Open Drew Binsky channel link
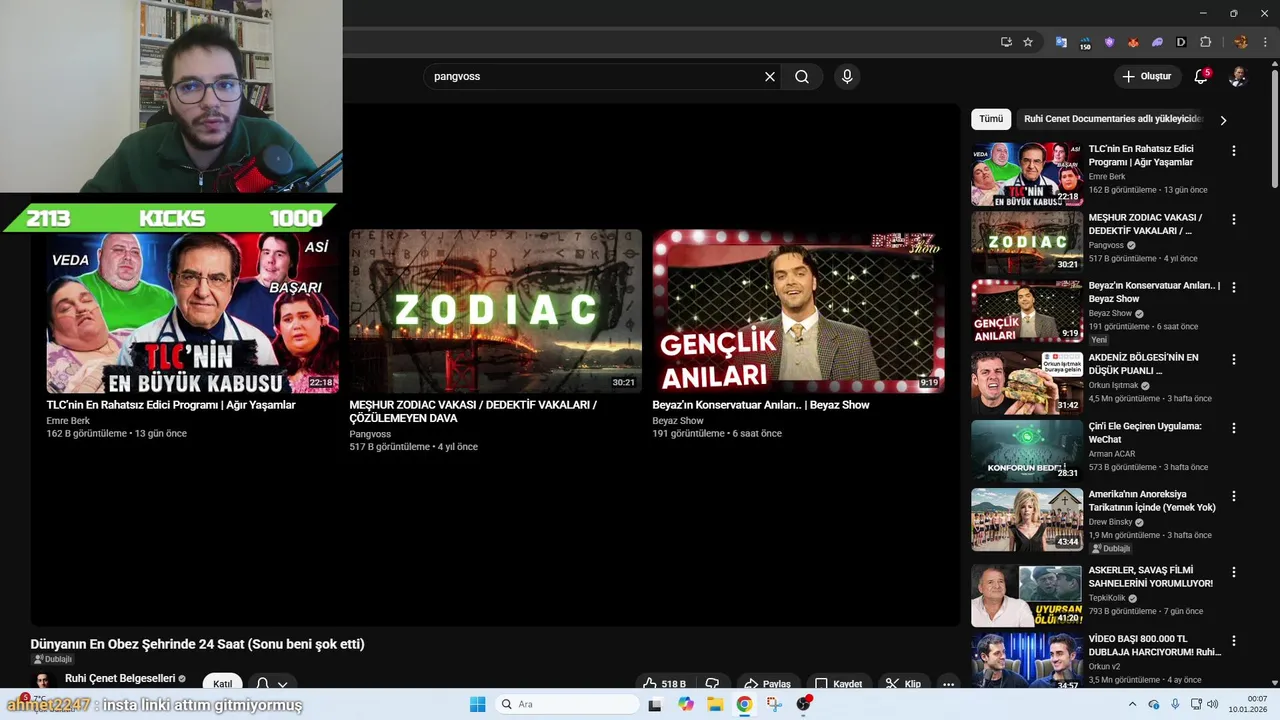This screenshot has width=1280, height=720. coord(1111,522)
